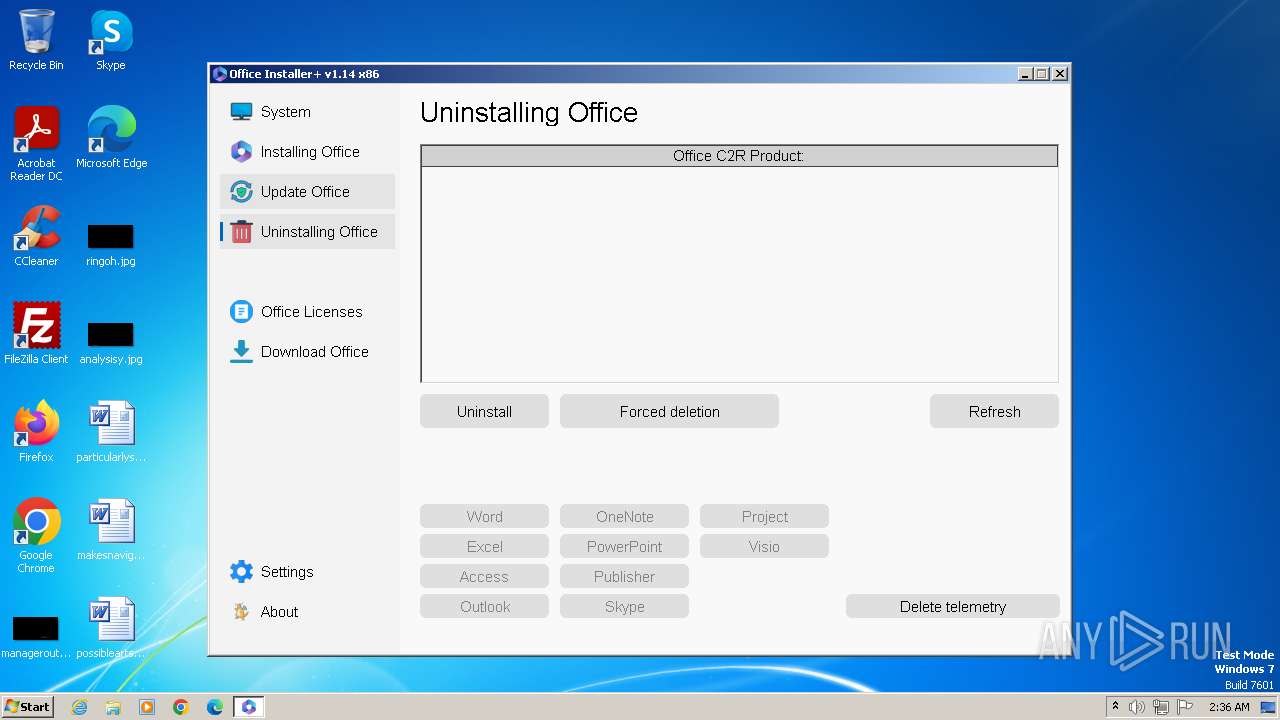Click the Office Installer+ title bar icon

pos(220,74)
